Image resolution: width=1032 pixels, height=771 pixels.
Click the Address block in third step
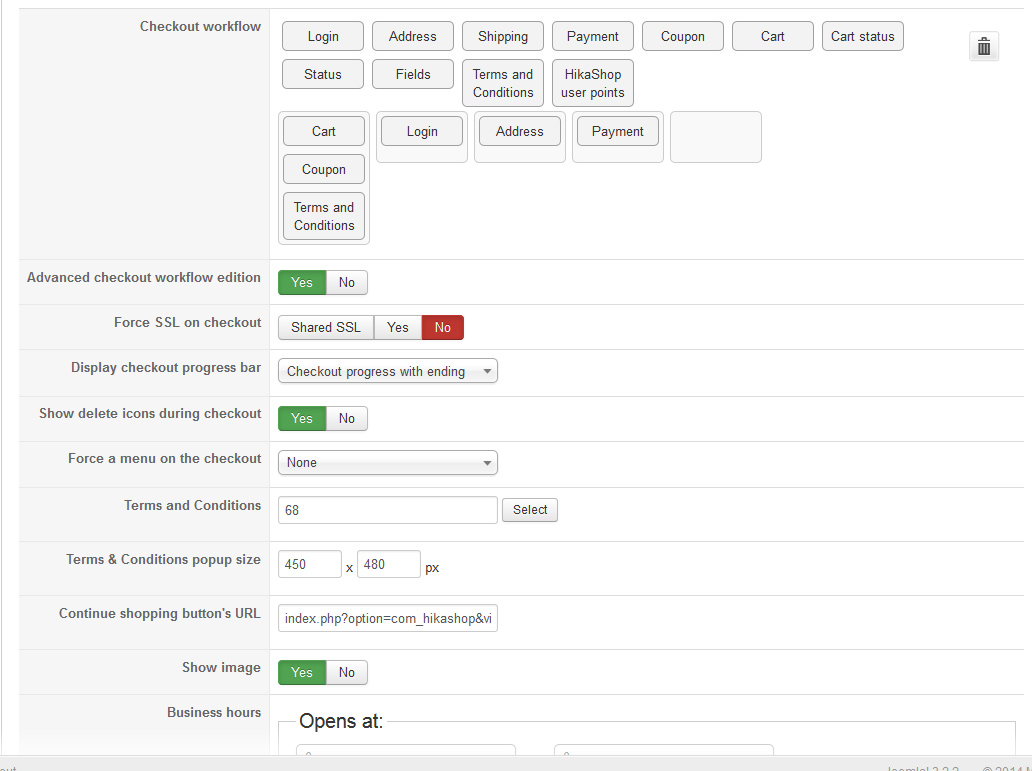coord(520,131)
